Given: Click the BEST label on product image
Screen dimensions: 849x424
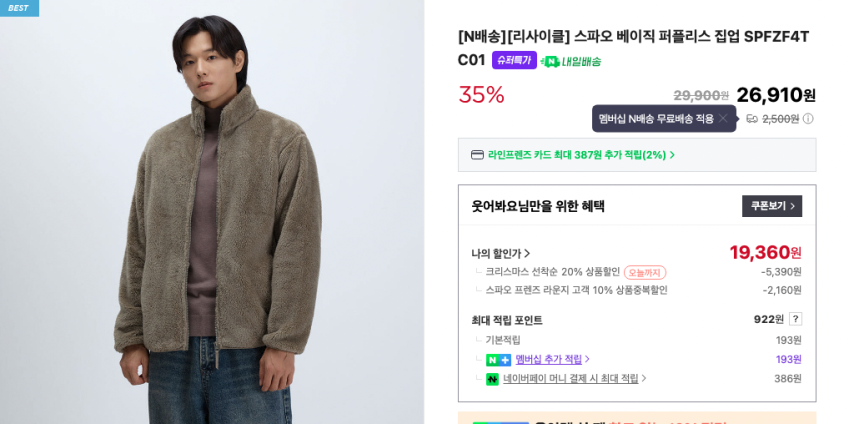Looking at the screenshot, I should (x=19, y=8).
